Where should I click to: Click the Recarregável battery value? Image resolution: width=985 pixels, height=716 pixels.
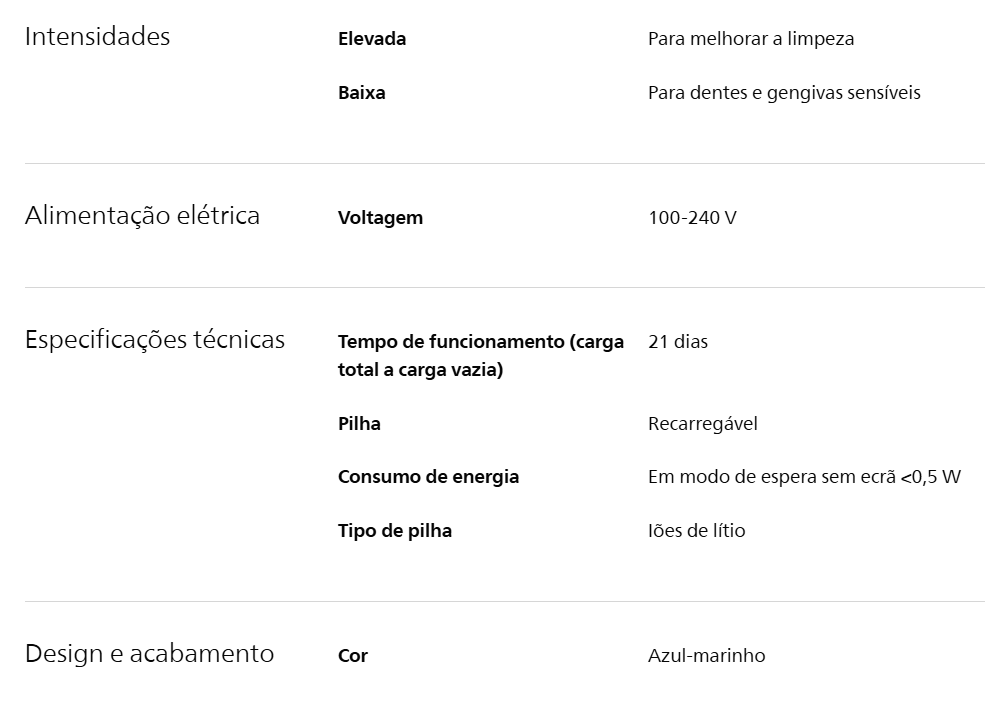[x=702, y=424]
